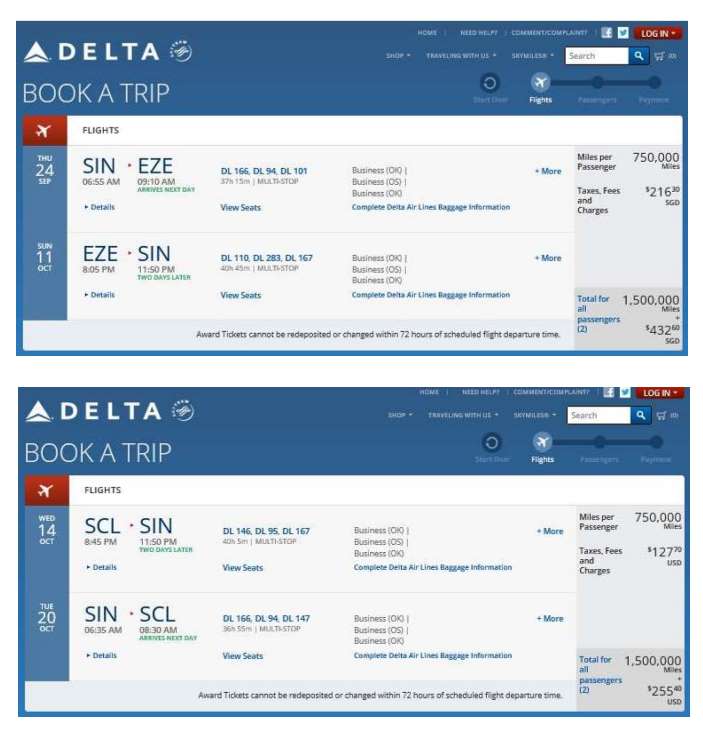Open baggage information link for EZE to SIN flight
The width and height of the screenshot is (703, 734).
430,295
